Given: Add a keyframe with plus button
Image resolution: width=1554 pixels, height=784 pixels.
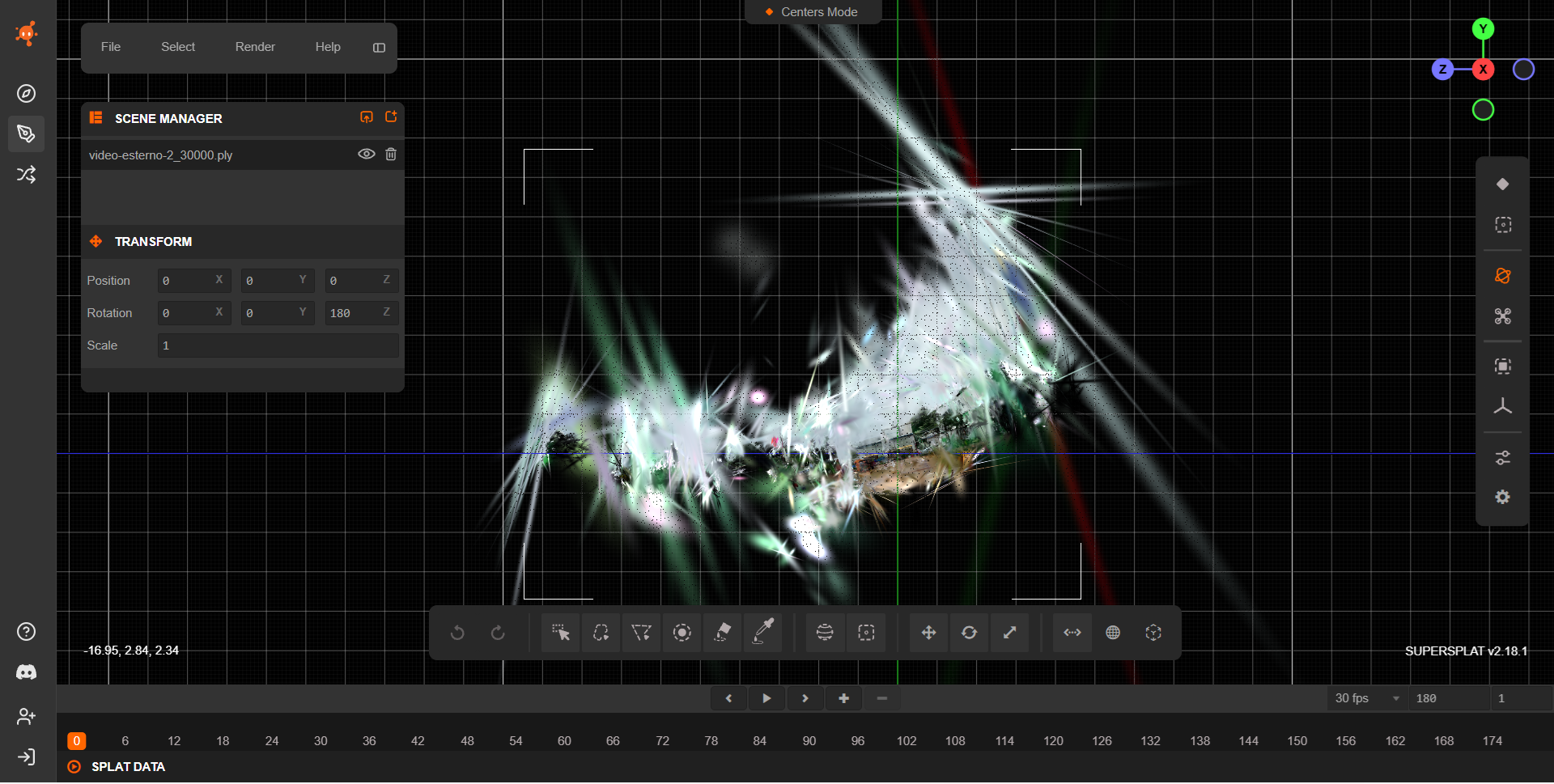Looking at the screenshot, I should pyautogui.click(x=843, y=698).
